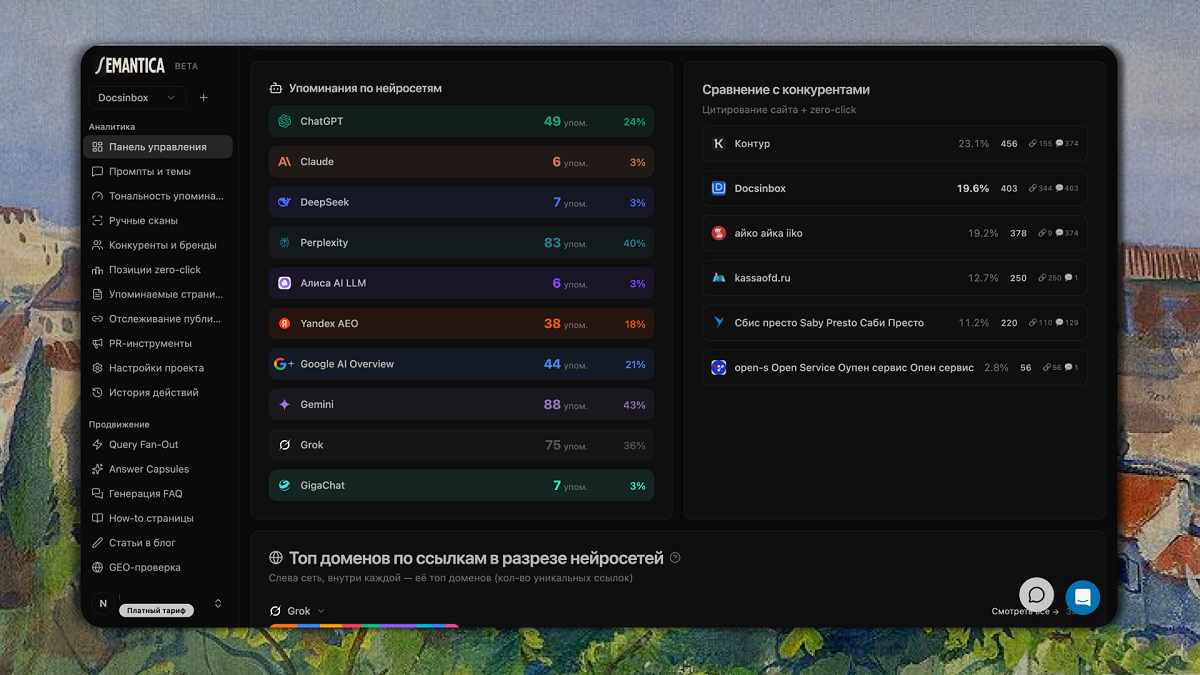Image resolution: width=1200 pixels, height=675 pixels.
Task: Open Панель управления in the sidebar
Action: point(158,147)
